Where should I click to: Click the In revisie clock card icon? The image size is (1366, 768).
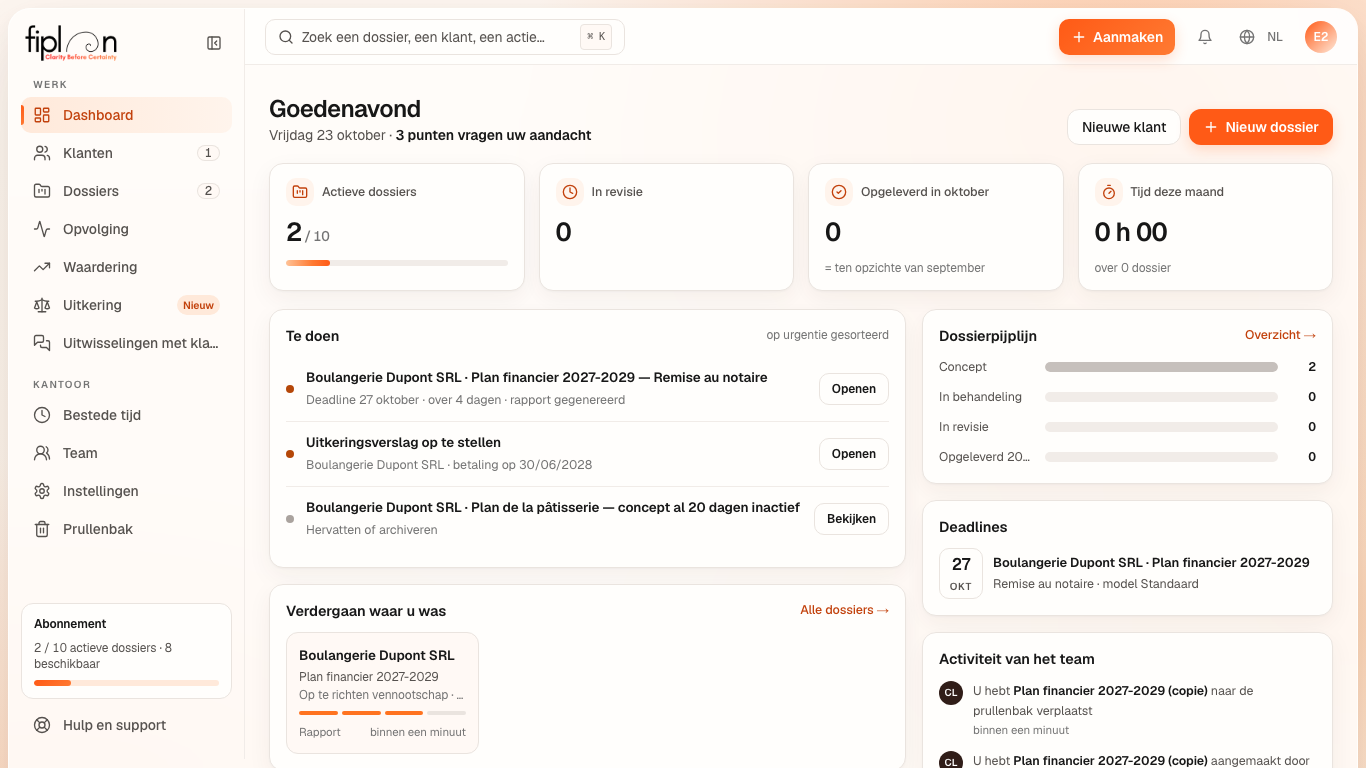(x=569, y=192)
